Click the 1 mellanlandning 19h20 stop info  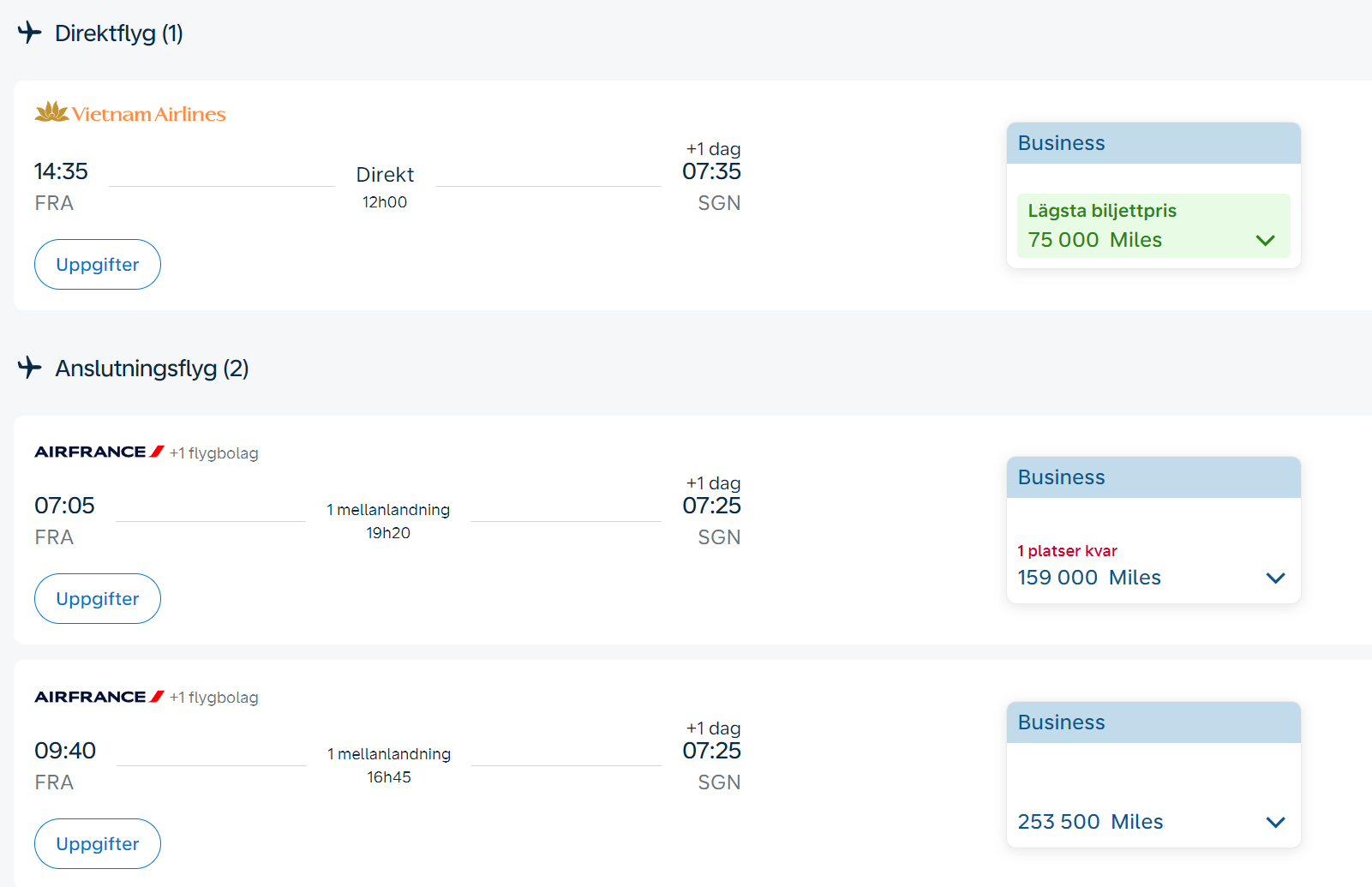tap(388, 521)
